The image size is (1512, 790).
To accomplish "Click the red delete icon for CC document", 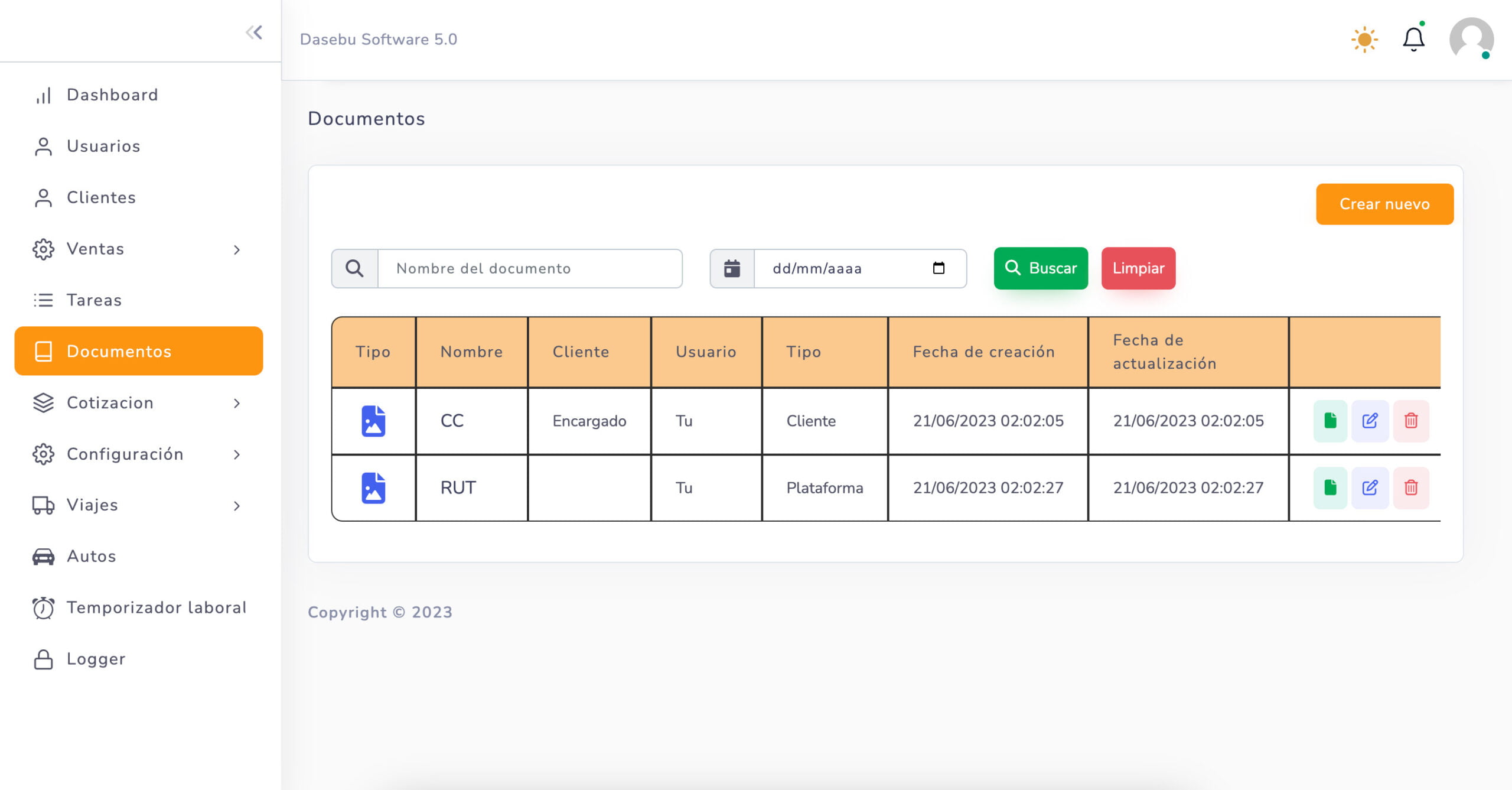I will click(x=1412, y=420).
